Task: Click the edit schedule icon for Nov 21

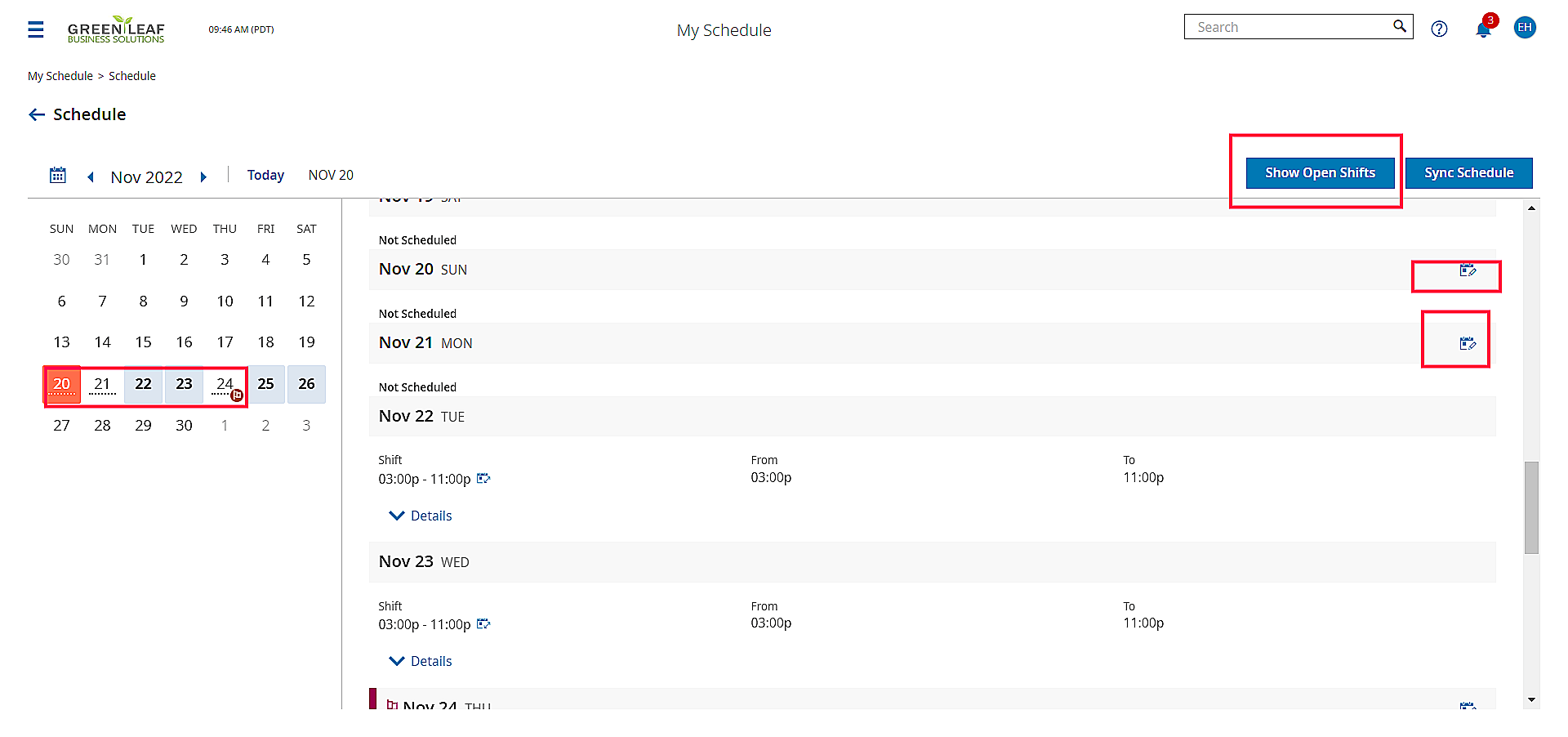Action: coord(1468,344)
